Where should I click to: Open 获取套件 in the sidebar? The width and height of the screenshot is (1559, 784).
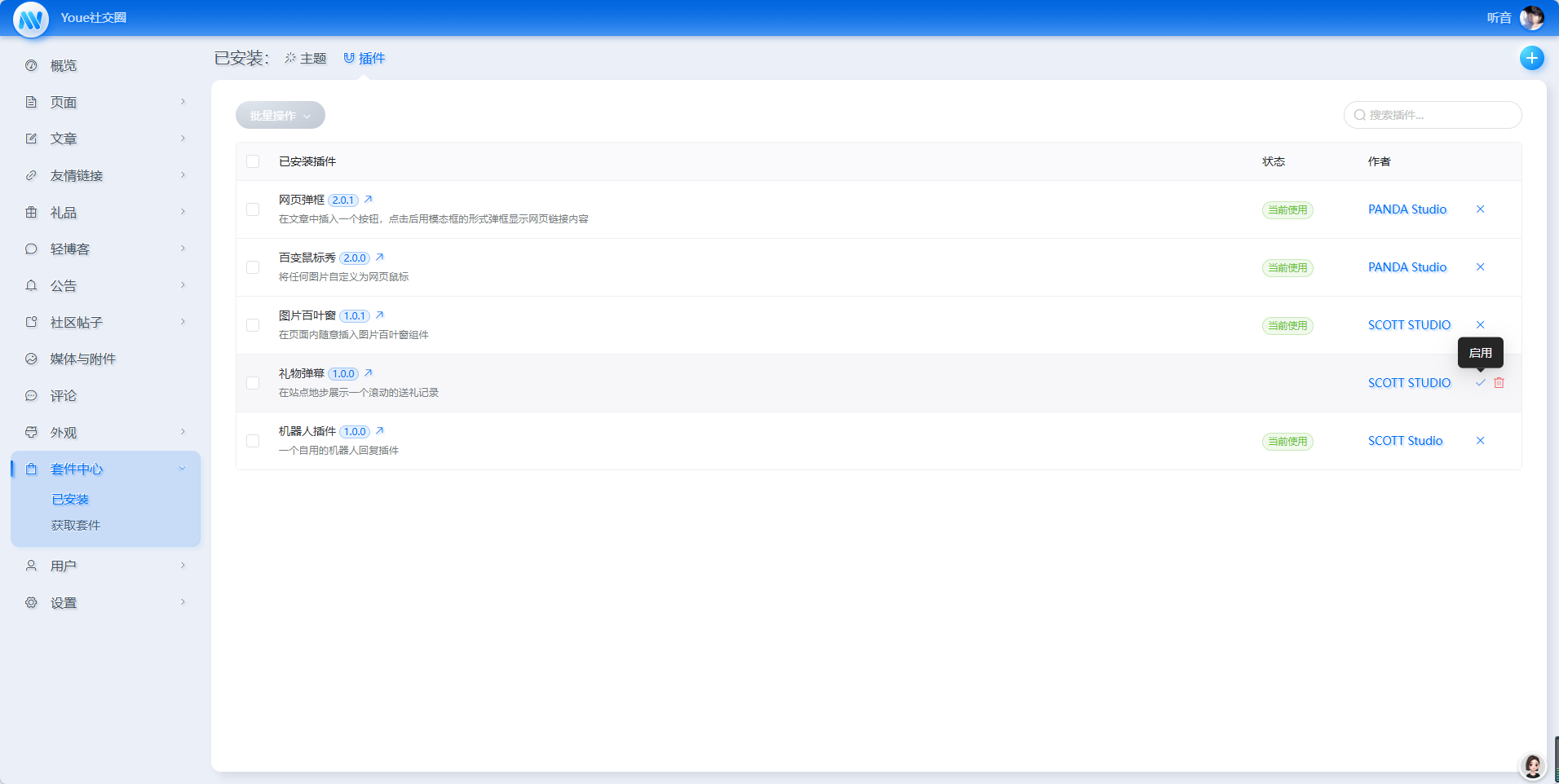[x=76, y=526]
